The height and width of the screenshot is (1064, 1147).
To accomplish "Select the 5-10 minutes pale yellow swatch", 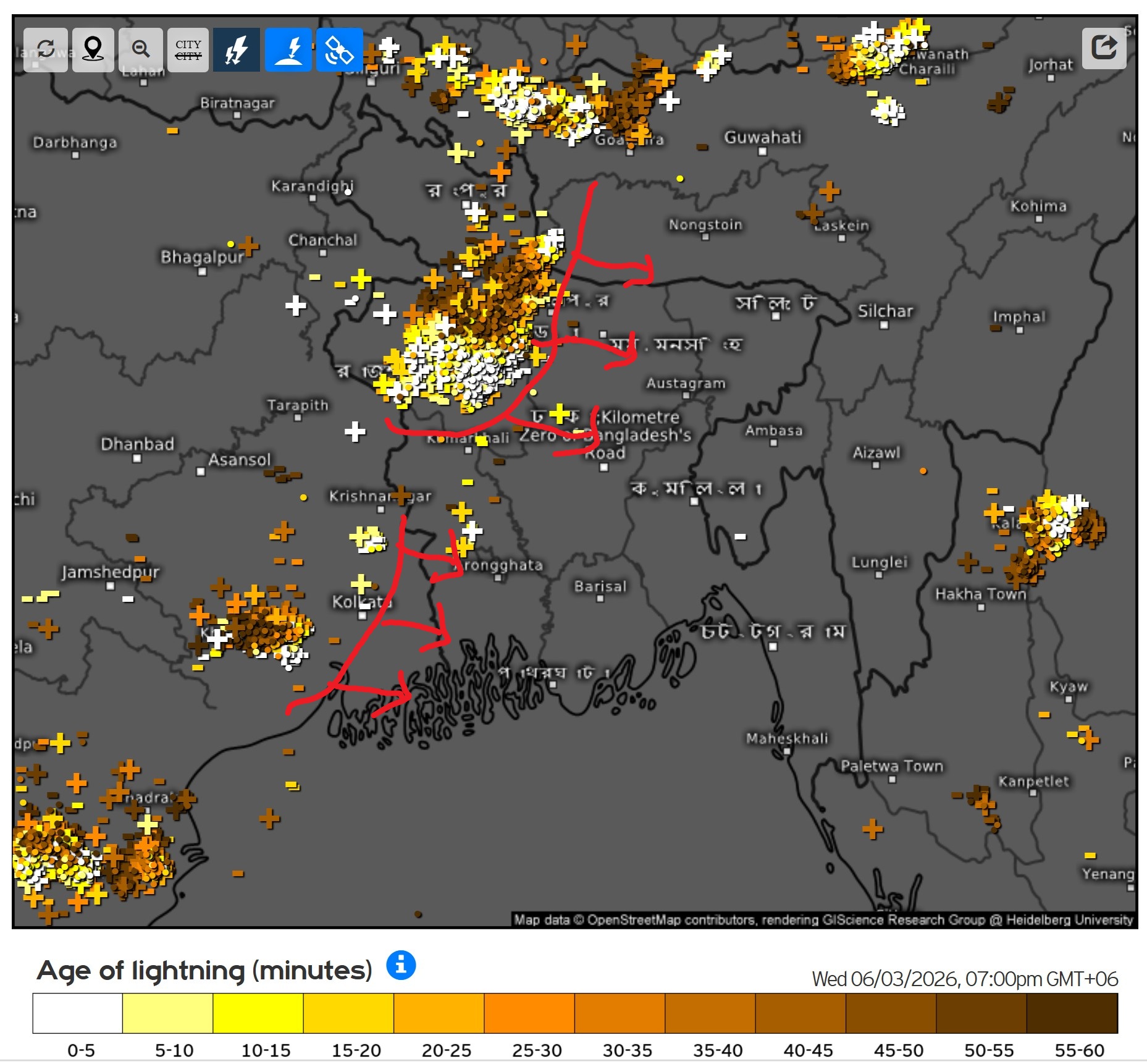I will click(x=168, y=1013).
